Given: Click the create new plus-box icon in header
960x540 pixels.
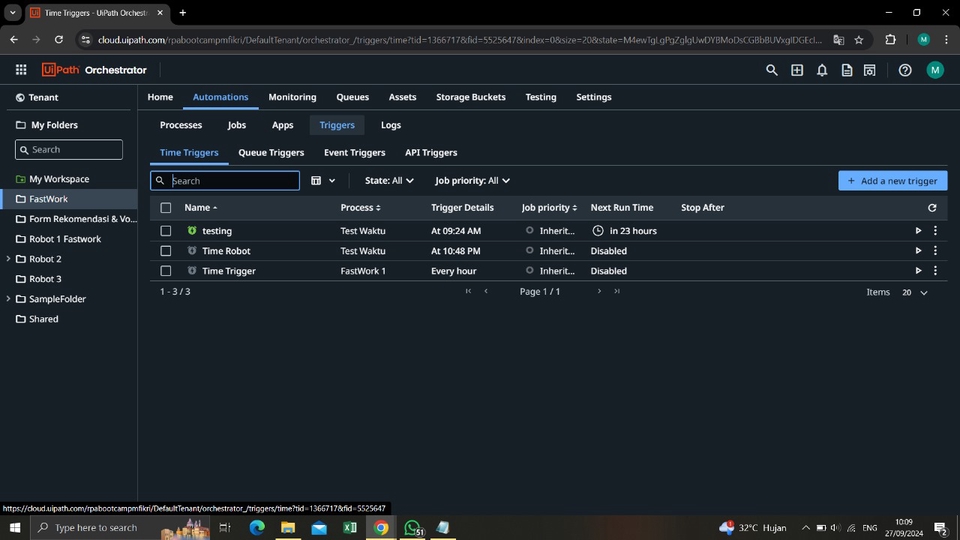Looking at the screenshot, I should pyautogui.click(x=797, y=70).
